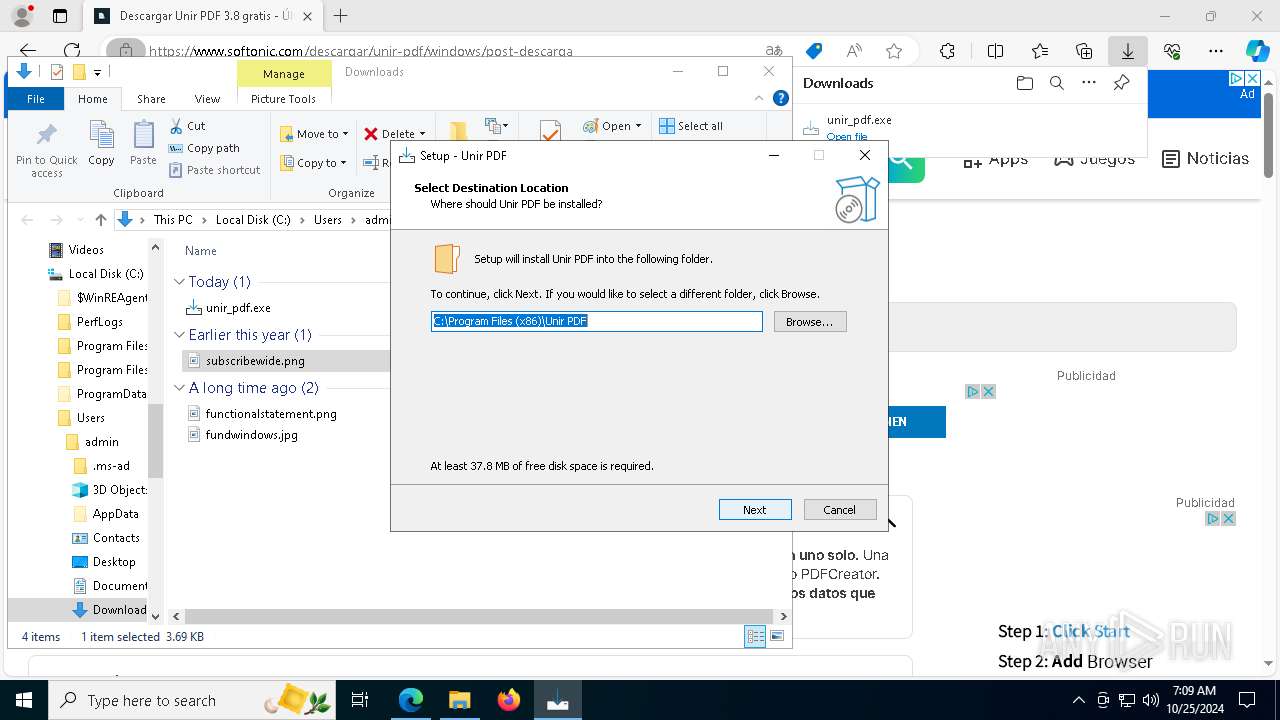Collapse the Explorer ribbon chevron

pos(759,98)
